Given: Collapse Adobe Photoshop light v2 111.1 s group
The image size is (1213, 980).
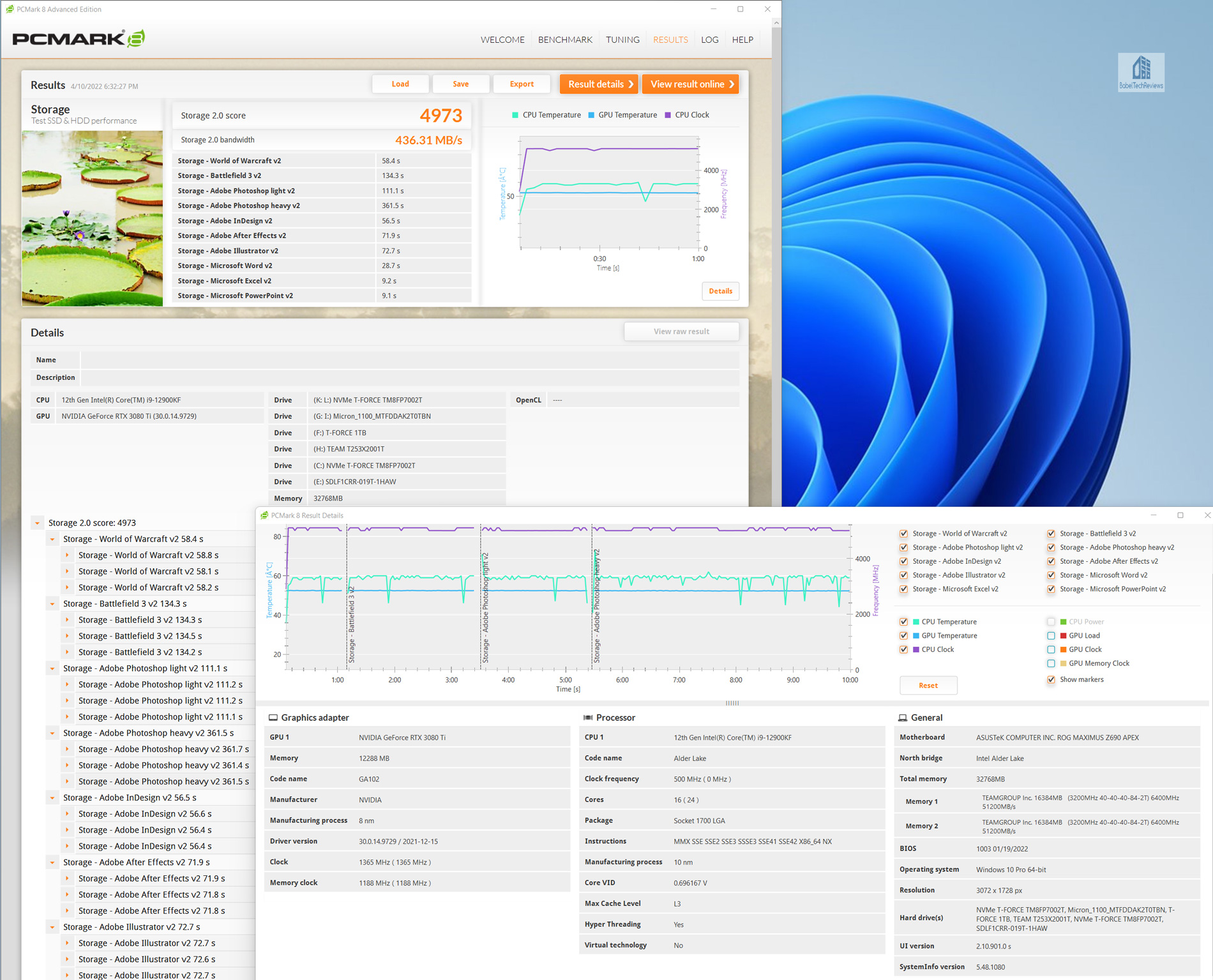Looking at the screenshot, I should coord(52,668).
